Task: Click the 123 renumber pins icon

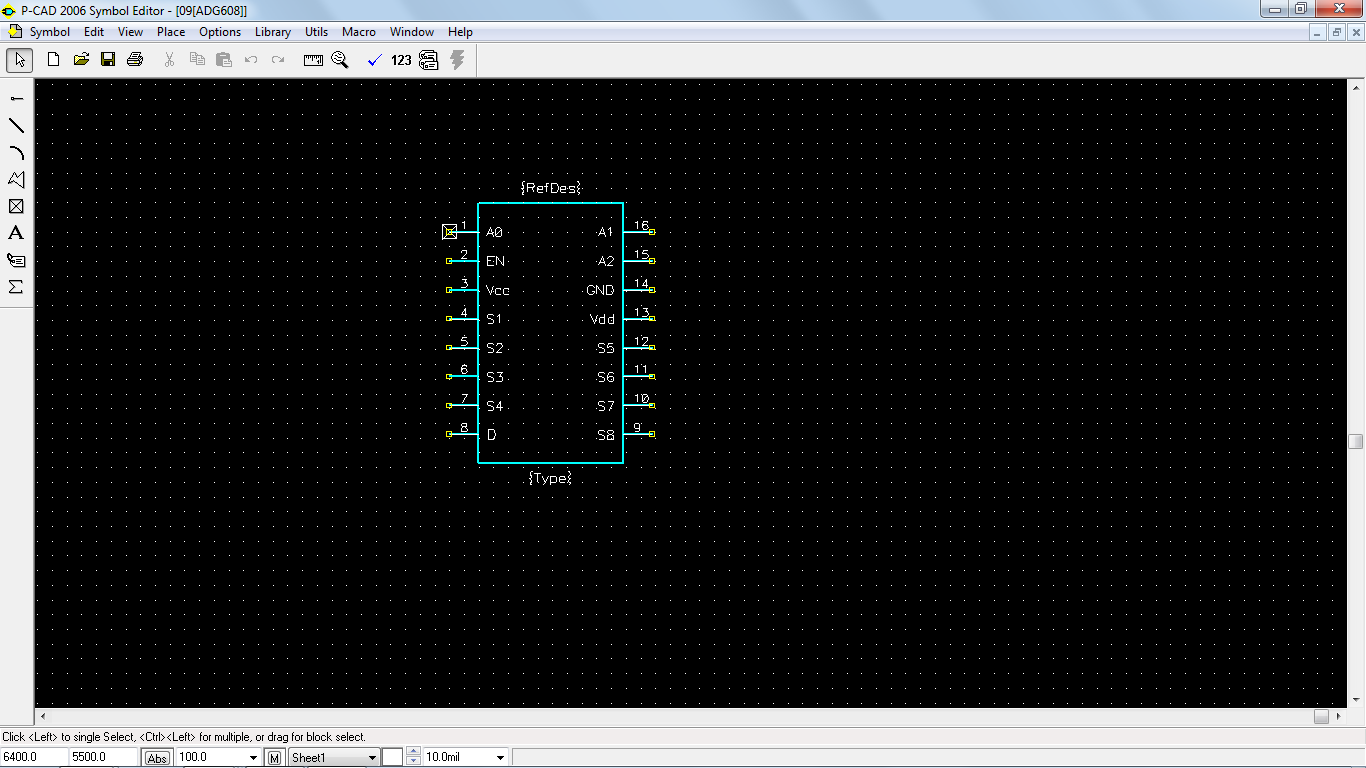Action: tap(401, 60)
